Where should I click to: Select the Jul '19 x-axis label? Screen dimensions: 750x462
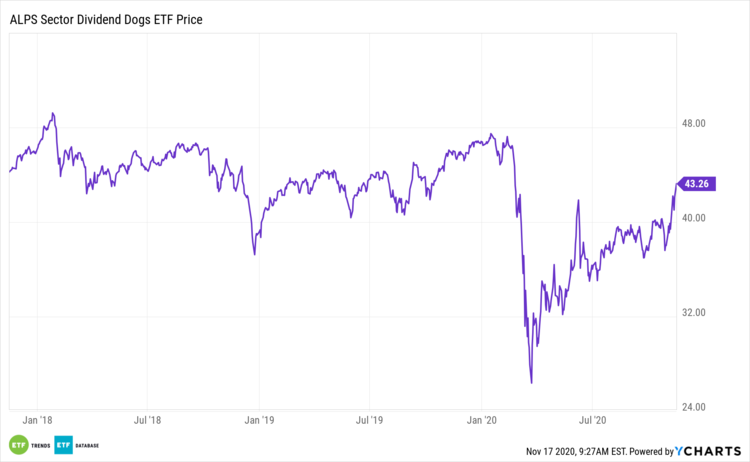pyautogui.click(x=370, y=422)
